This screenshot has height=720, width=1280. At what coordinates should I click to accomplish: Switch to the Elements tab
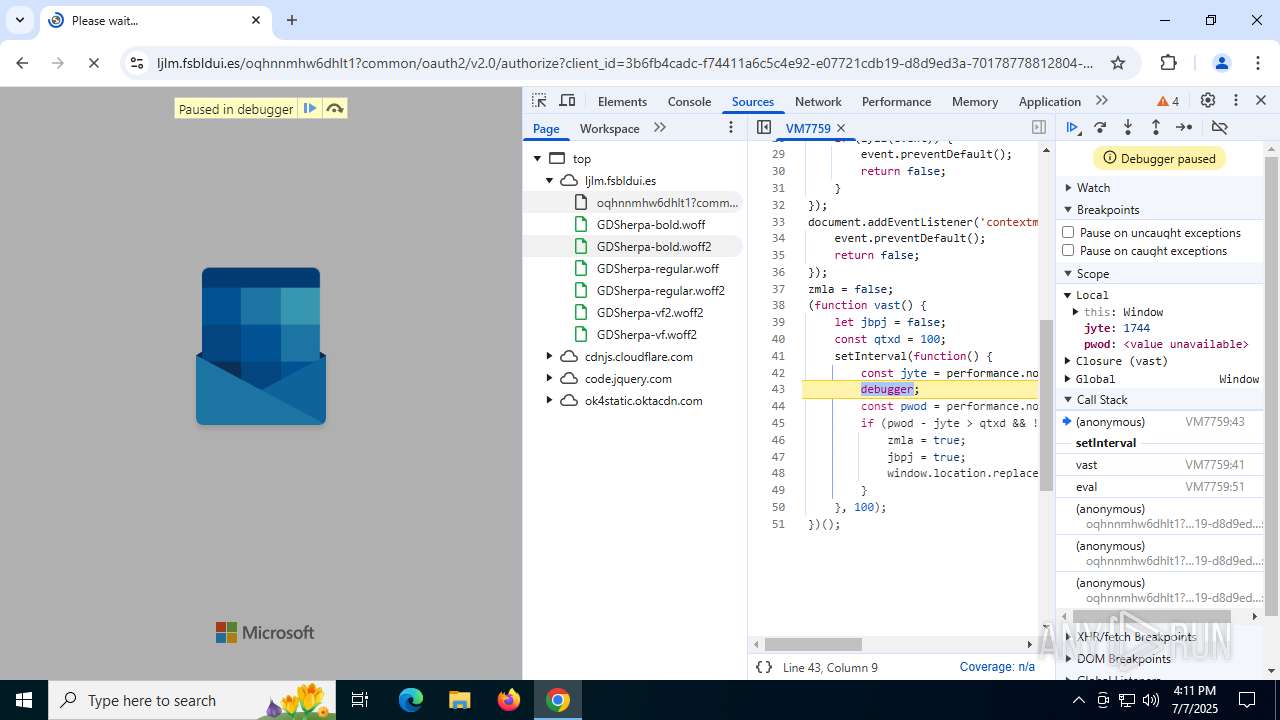pos(622,101)
